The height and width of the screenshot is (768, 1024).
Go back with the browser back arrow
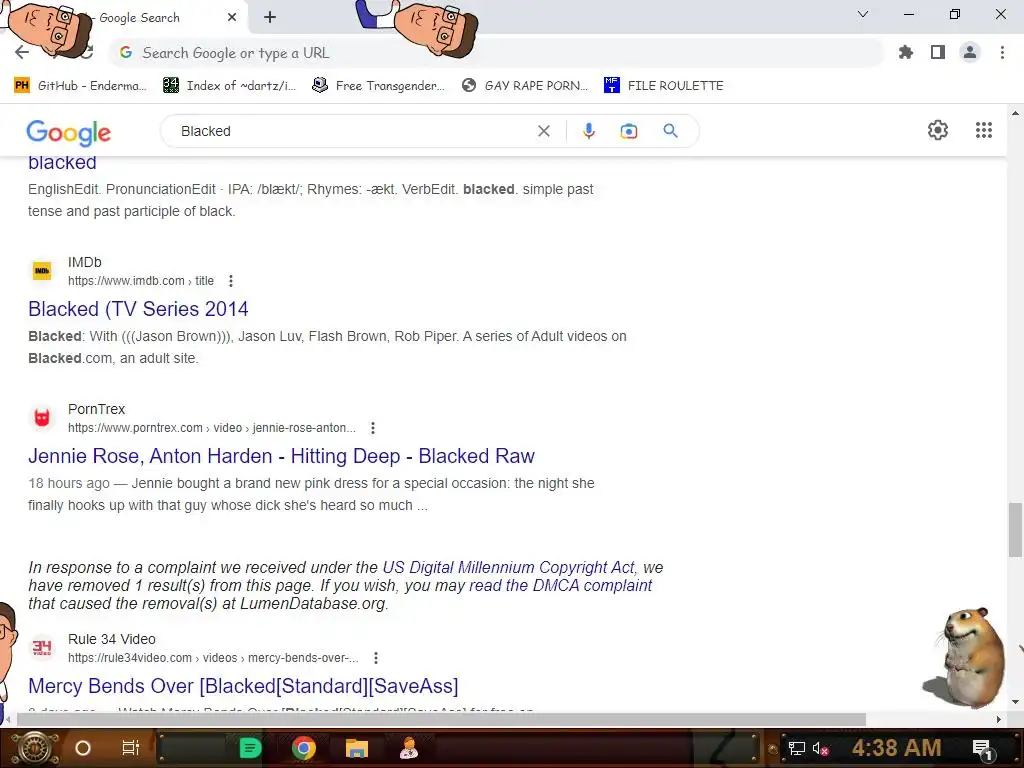point(22,52)
